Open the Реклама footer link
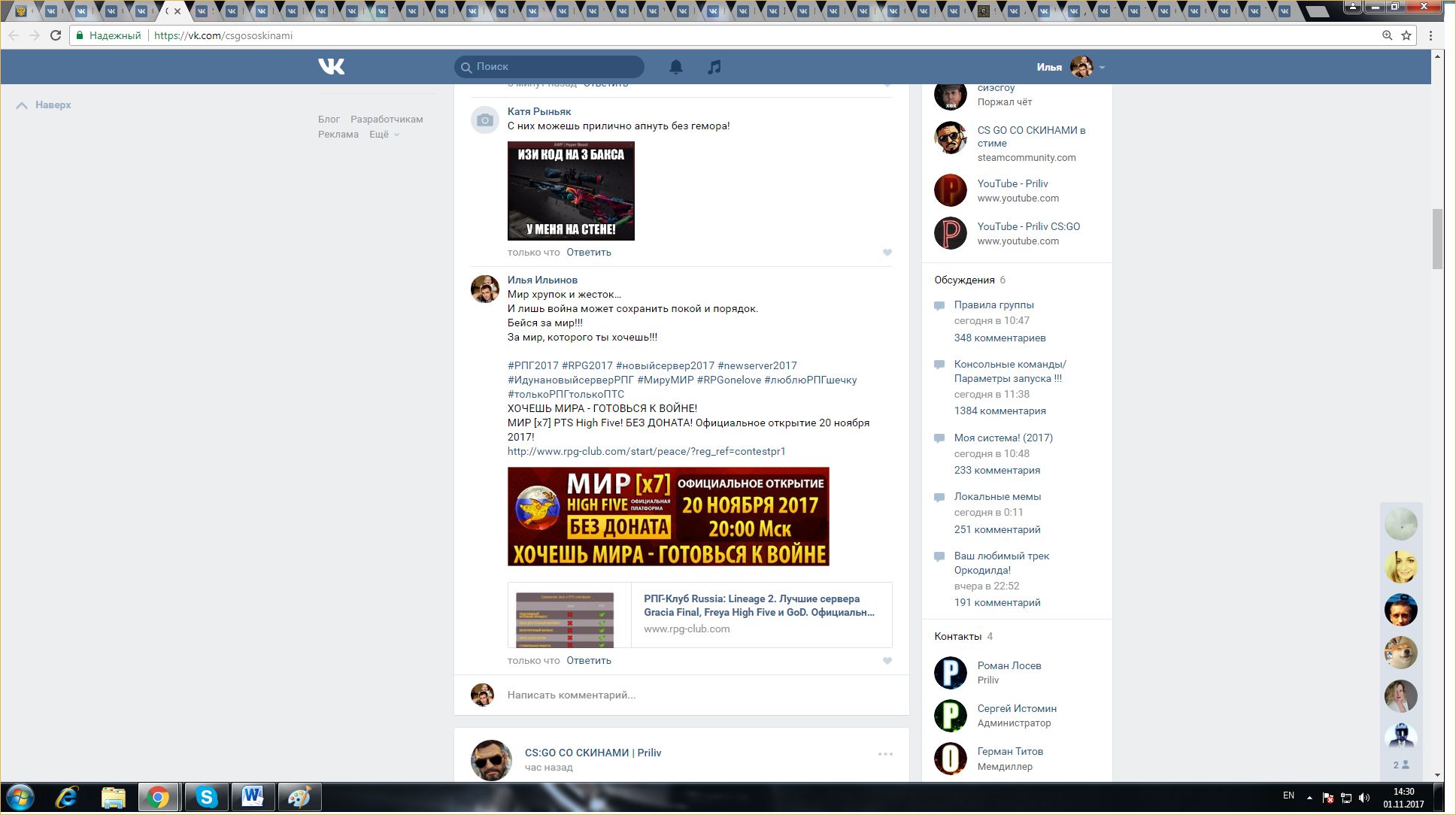 [338, 135]
